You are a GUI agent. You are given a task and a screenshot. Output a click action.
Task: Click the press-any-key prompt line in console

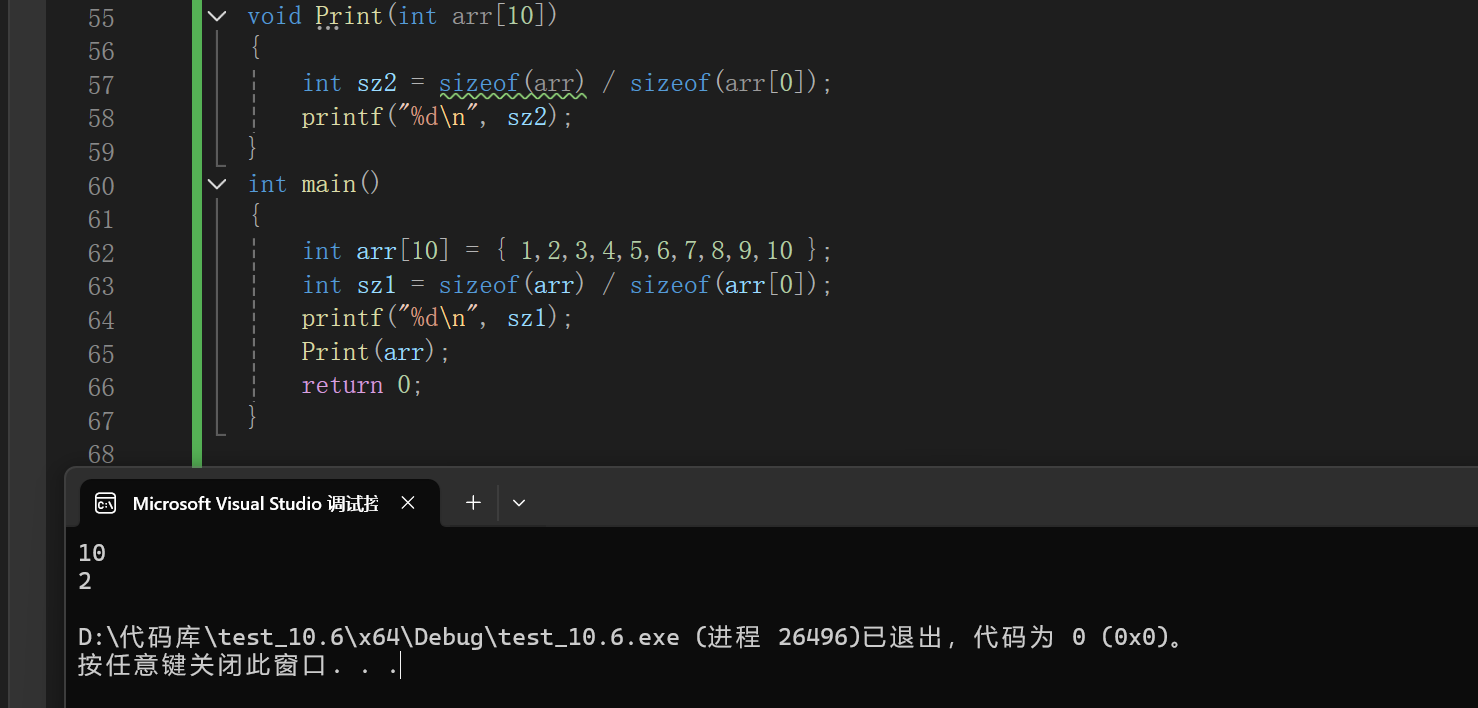[x=239, y=665]
